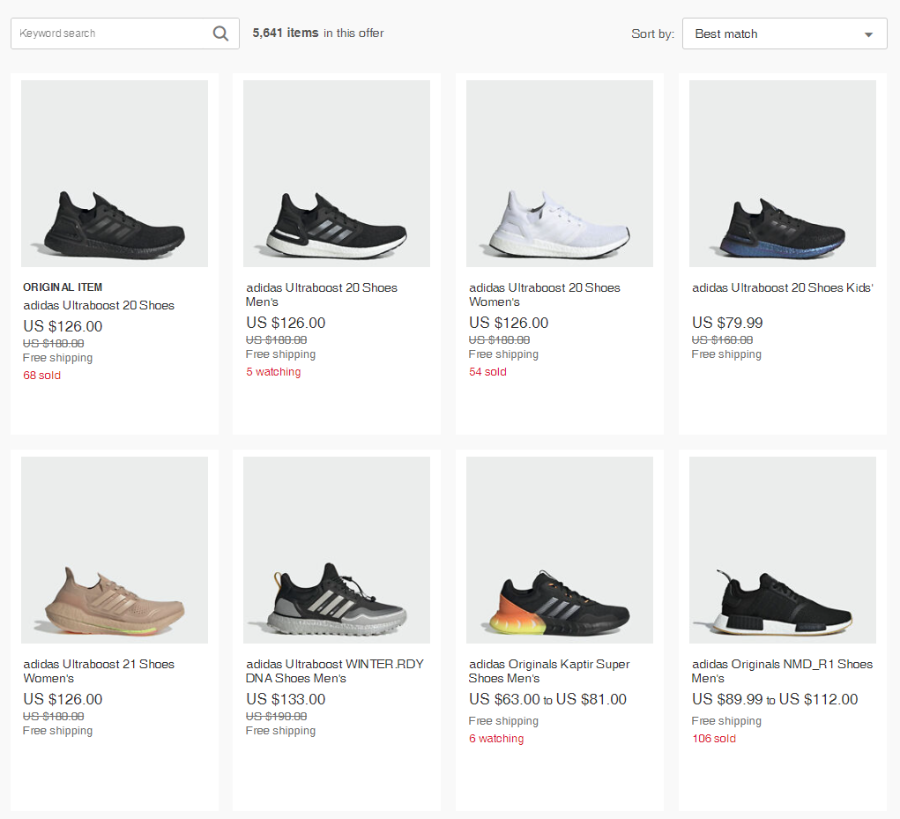This screenshot has width=900, height=819.
Task: Open adidas Originals NMD_R1 Shoes Men's link
Action: pos(782,671)
